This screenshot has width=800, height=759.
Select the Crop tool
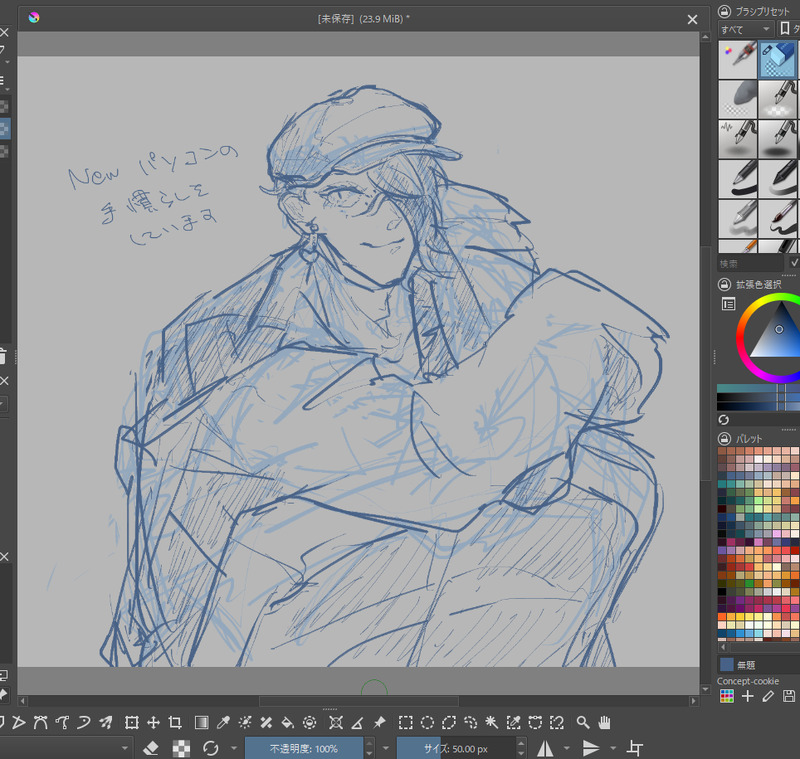point(175,722)
